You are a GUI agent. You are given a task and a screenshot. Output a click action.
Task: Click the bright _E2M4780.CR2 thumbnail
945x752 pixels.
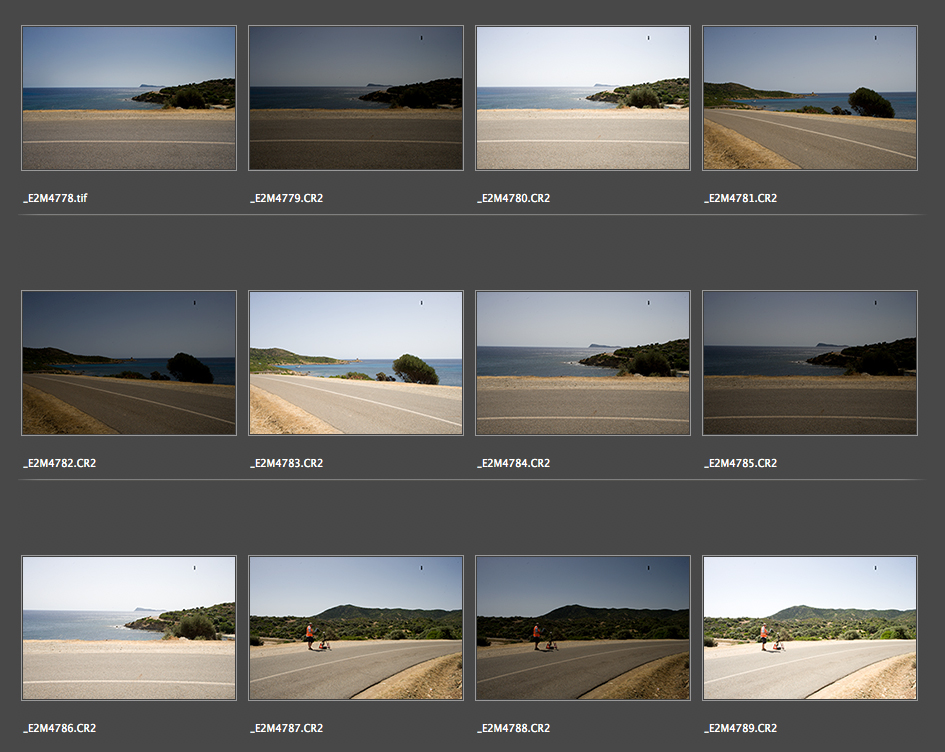(x=583, y=98)
